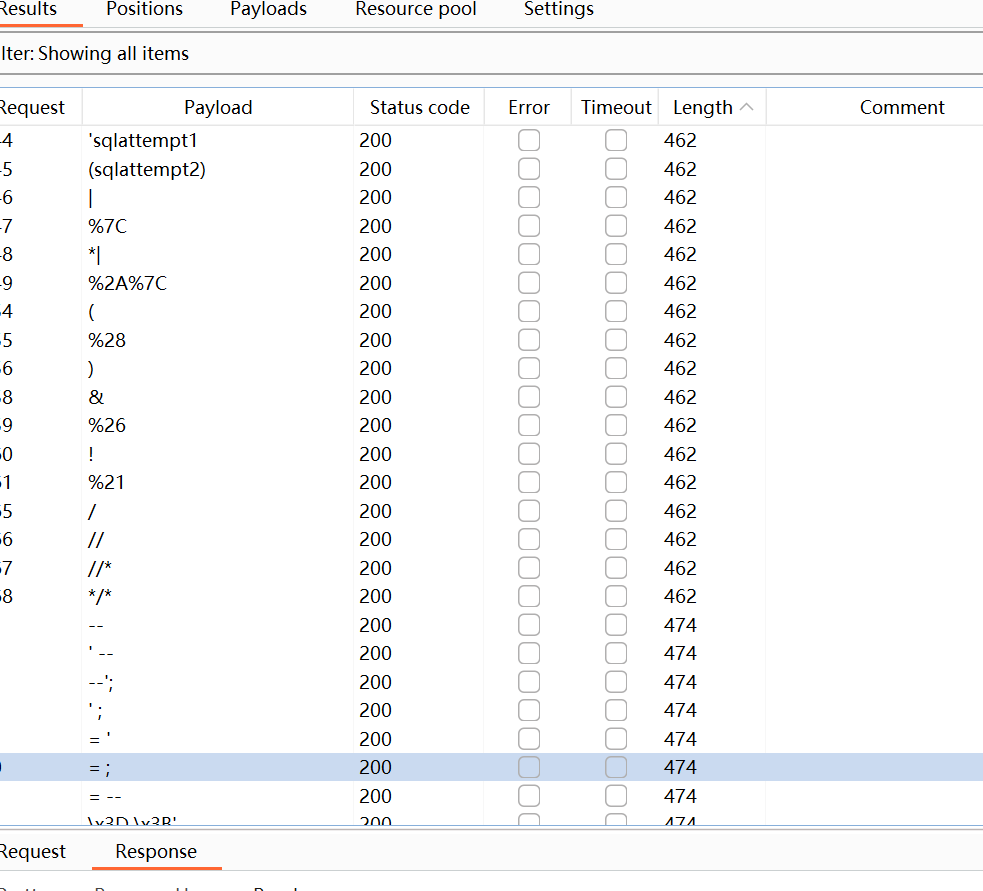Image resolution: width=983 pixels, height=891 pixels.
Task: Click the Length column sort arrow
Action: 746,107
